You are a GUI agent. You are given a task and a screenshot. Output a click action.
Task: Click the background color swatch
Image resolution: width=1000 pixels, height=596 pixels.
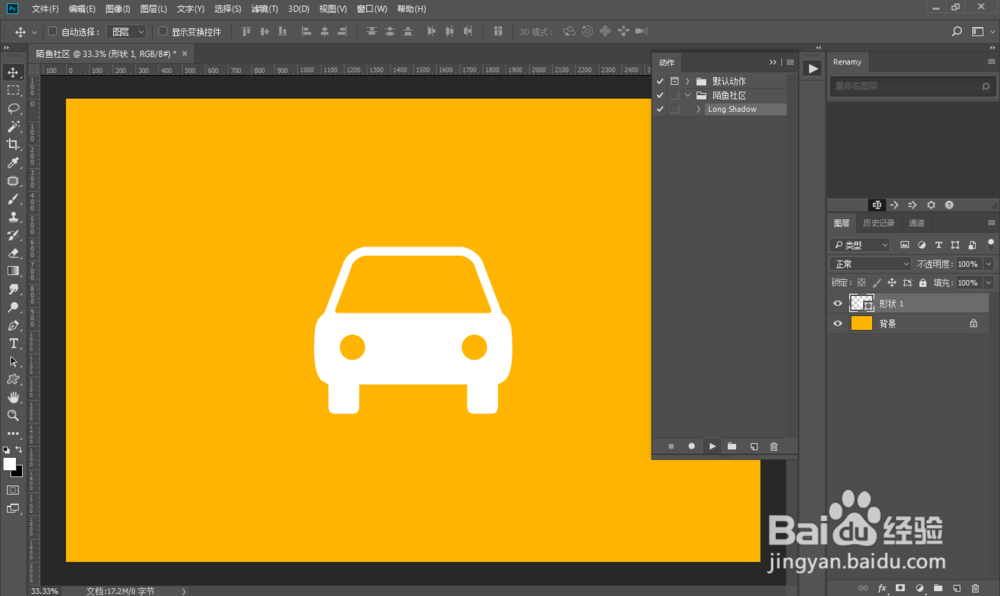point(18,473)
